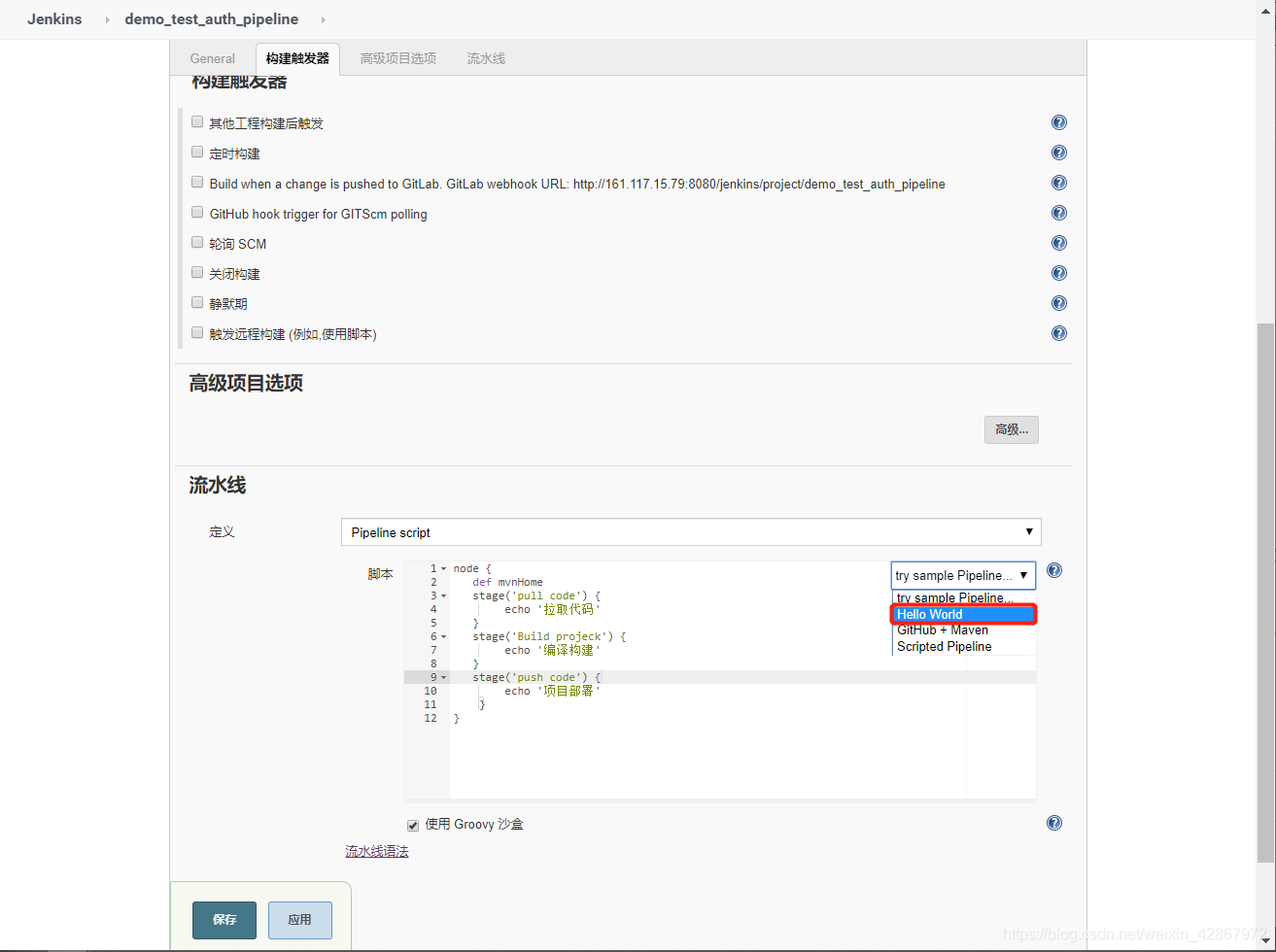Collapse code fold at line 6
Viewport: 1276px width, 952px height.
click(x=444, y=636)
